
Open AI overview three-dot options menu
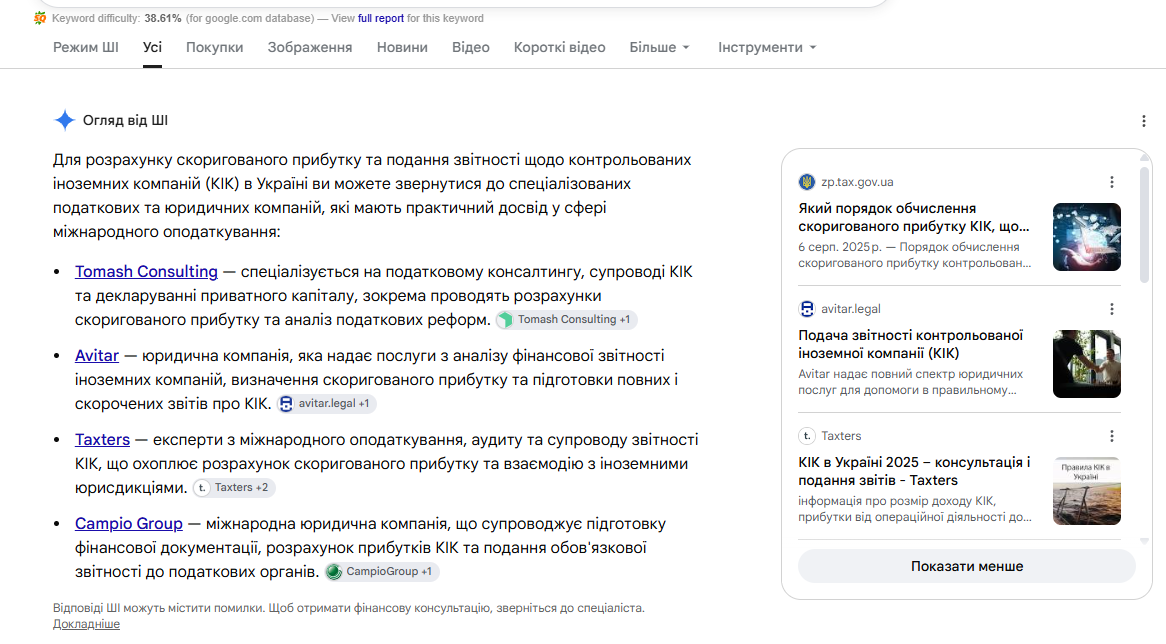click(1144, 120)
